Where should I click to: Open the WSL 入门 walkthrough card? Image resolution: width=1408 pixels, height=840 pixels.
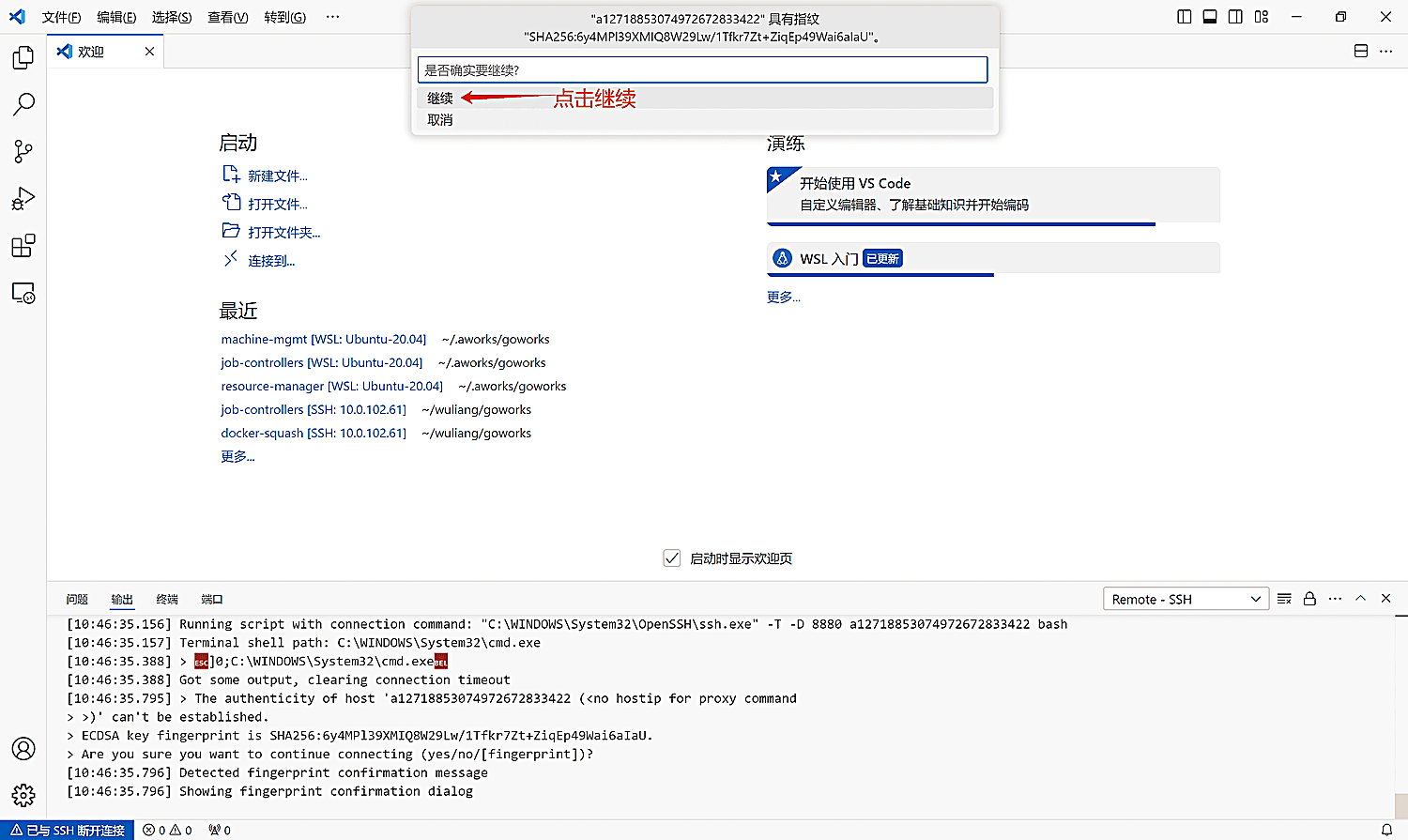pyautogui.click(x=993, y=258)
